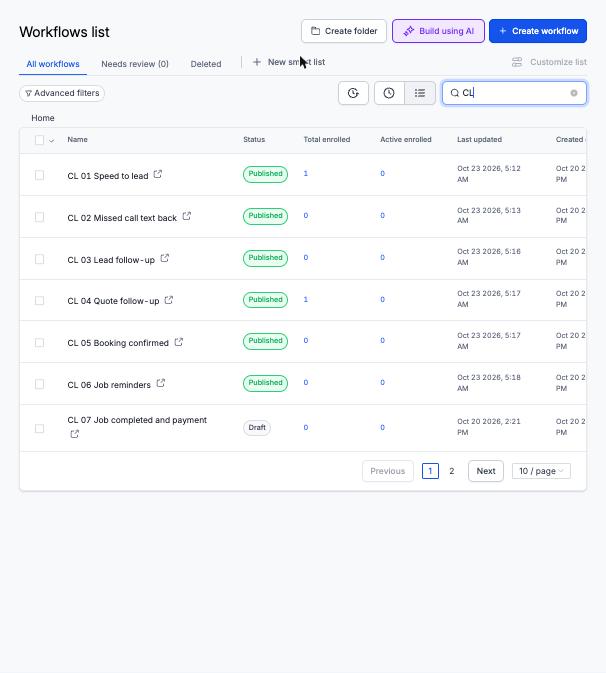Open CL 07 Job completed and payment external link icon
The image size is (606, 673).
click(x=75, y=434)
